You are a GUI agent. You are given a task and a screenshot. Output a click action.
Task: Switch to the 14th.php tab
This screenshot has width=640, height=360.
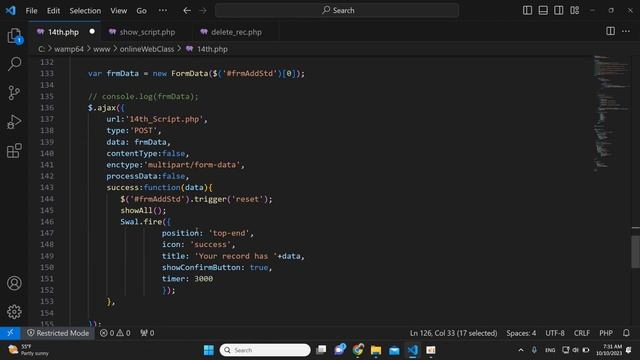click(63, 32)
